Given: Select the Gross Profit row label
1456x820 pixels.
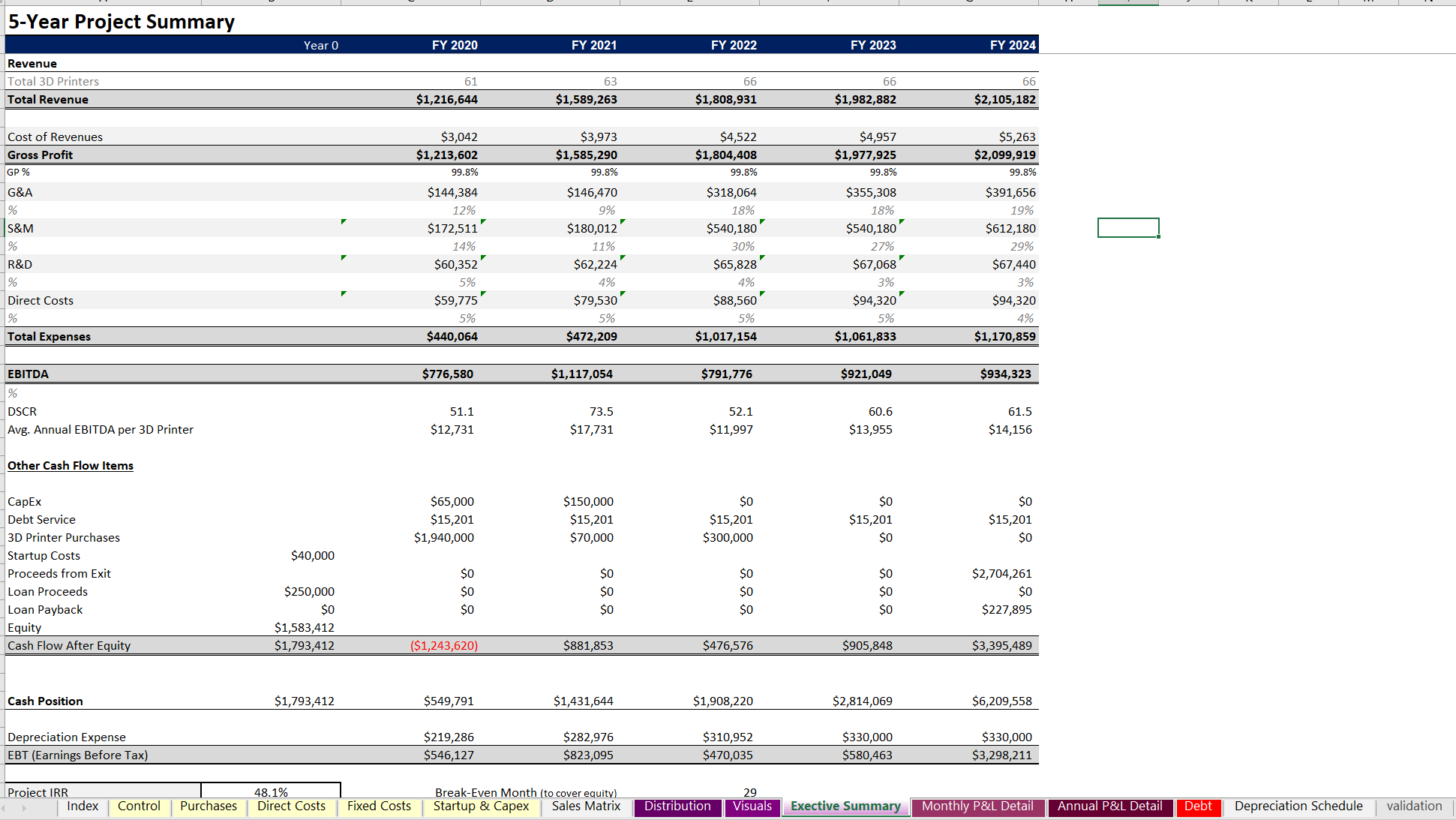Looking at the screenshot, I should 41,155.
